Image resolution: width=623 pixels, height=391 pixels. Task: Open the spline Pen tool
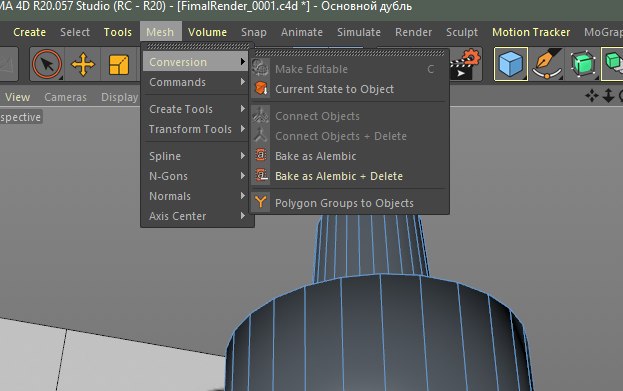547,64
